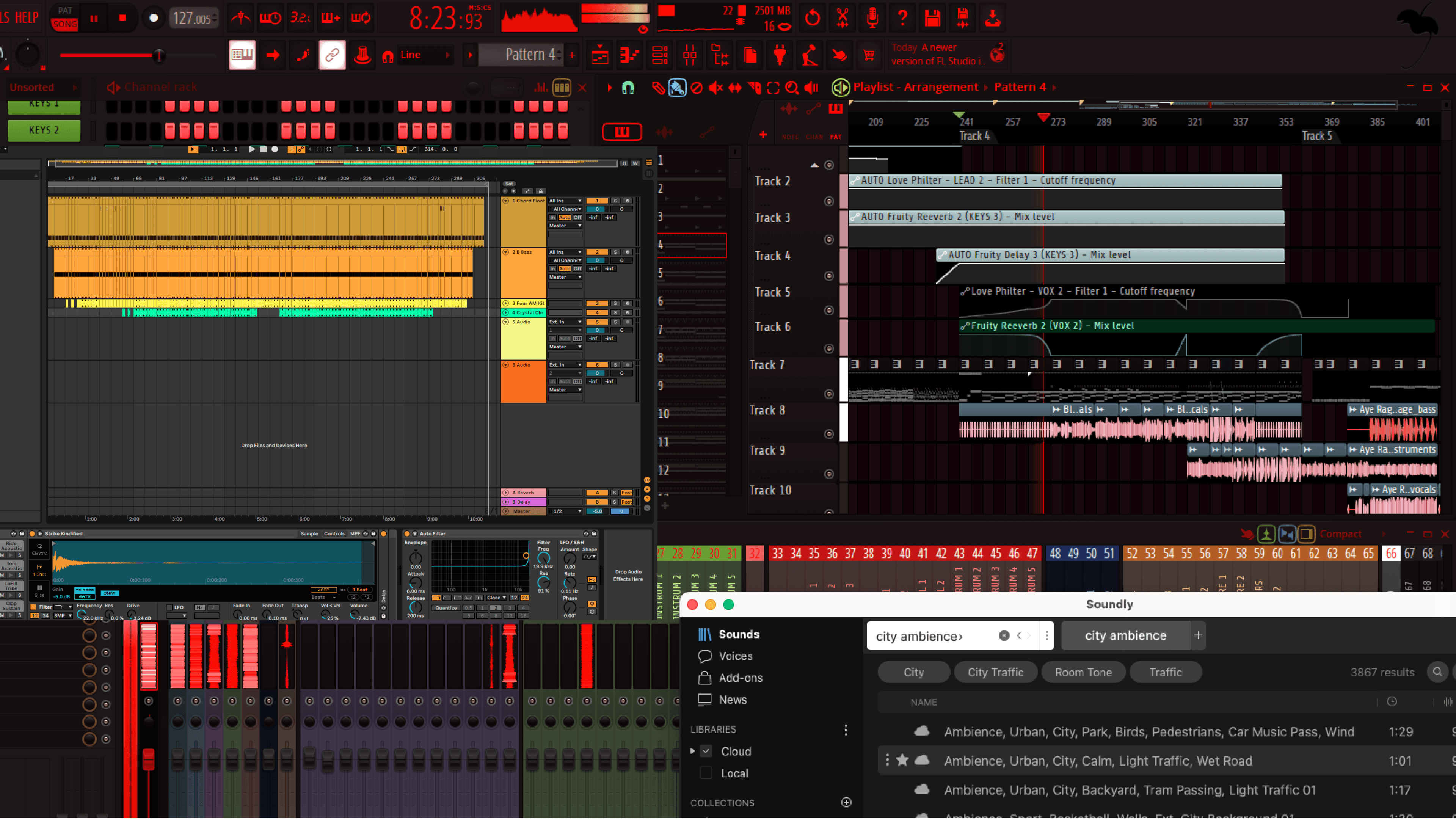Select the playlist paint brush tool
Viewport: 1456px width, 819px height.
tap(677, 88)
